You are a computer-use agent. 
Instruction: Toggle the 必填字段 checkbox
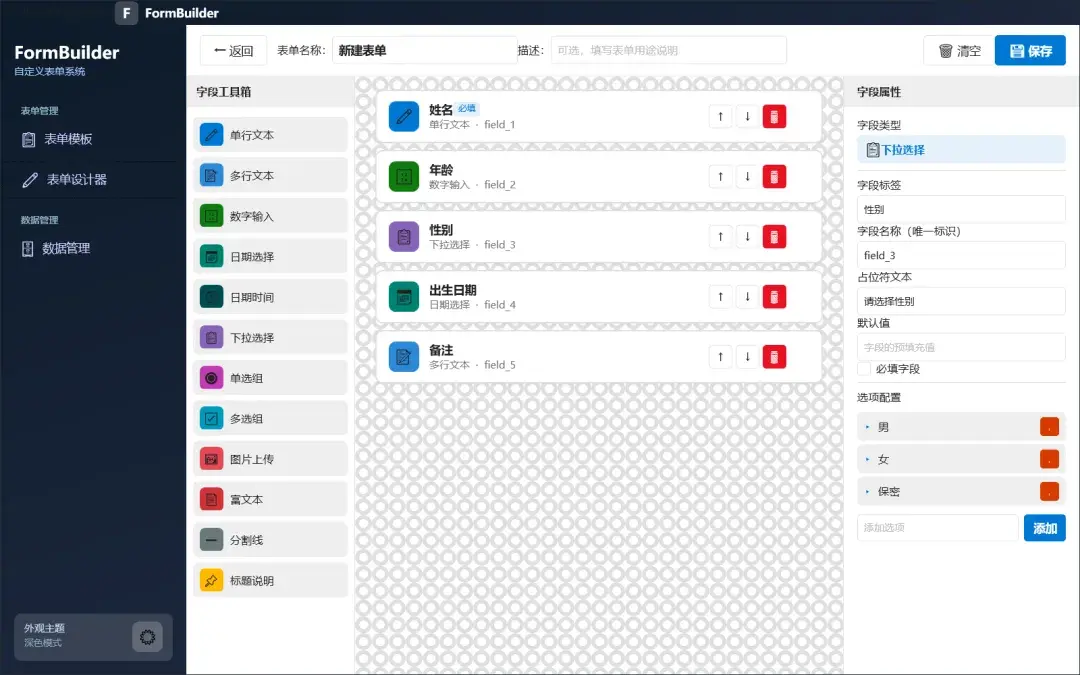pyautogui.click(x=864, y=369)
